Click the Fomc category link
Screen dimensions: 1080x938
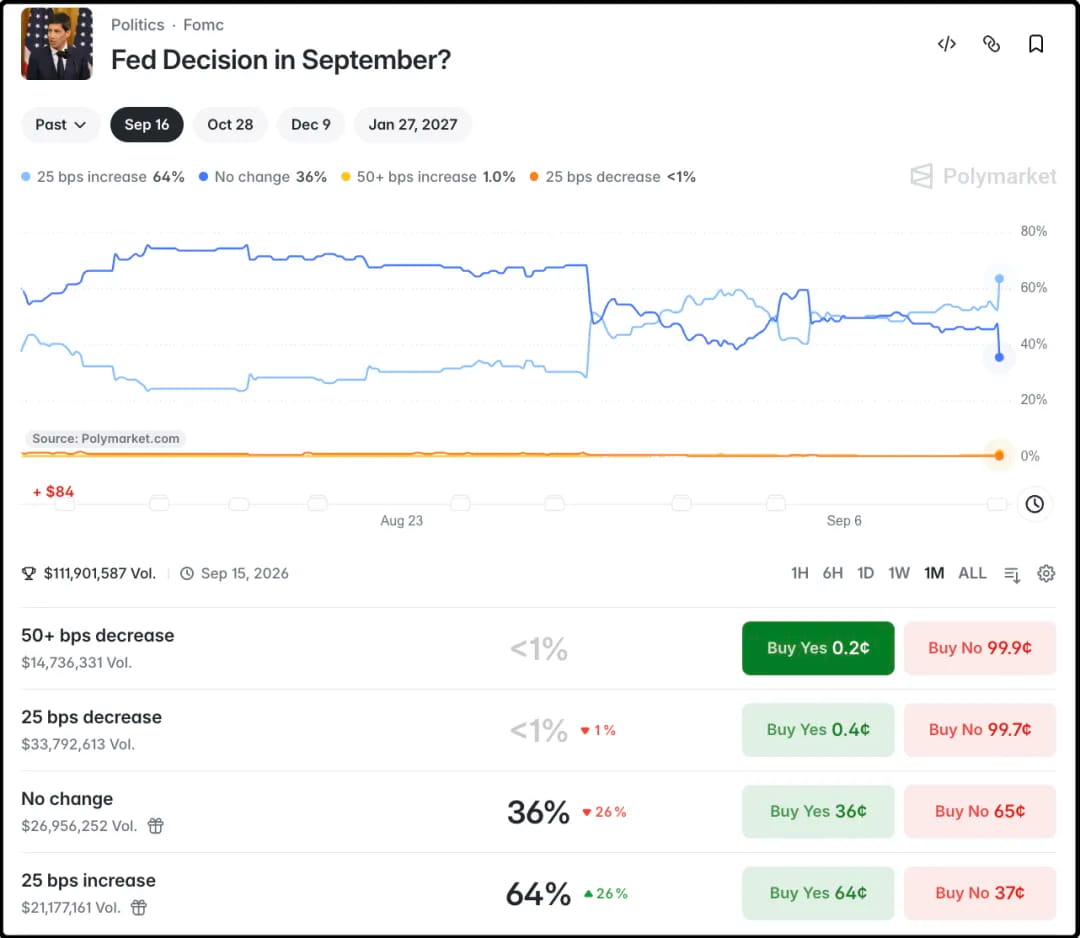click(203, 25)
